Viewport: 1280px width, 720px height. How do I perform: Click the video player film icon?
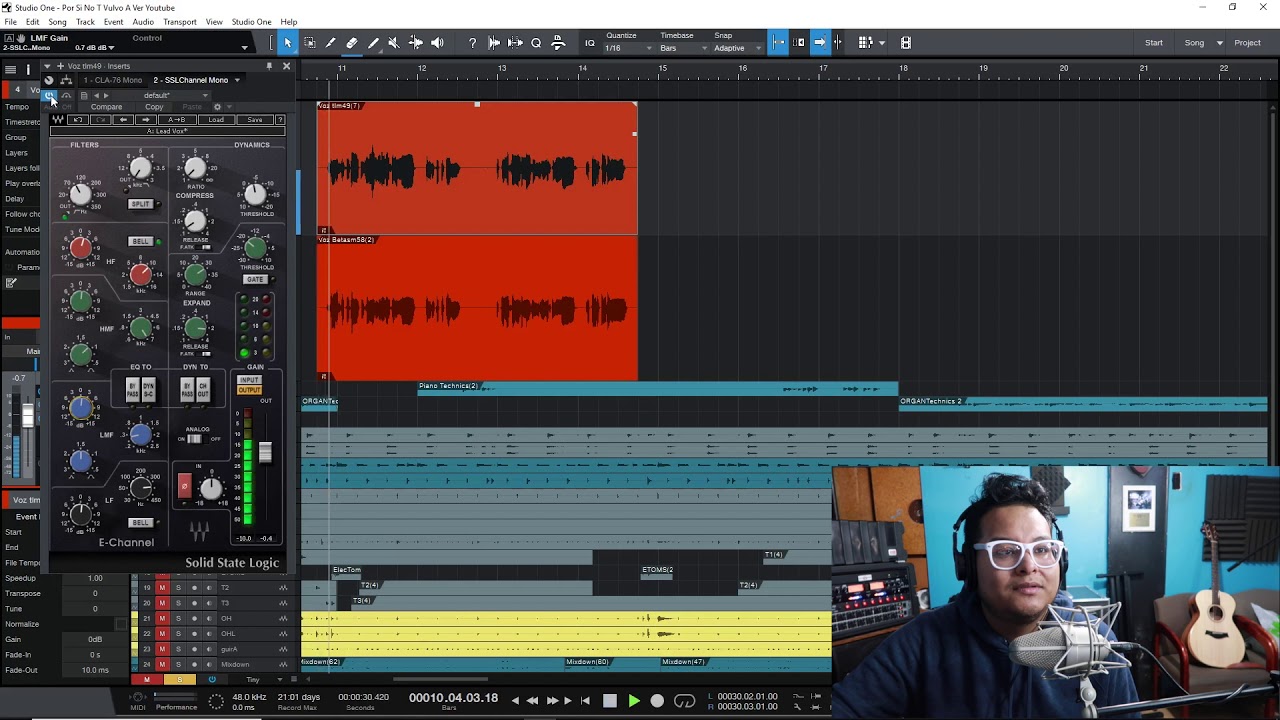pos(906,43)
